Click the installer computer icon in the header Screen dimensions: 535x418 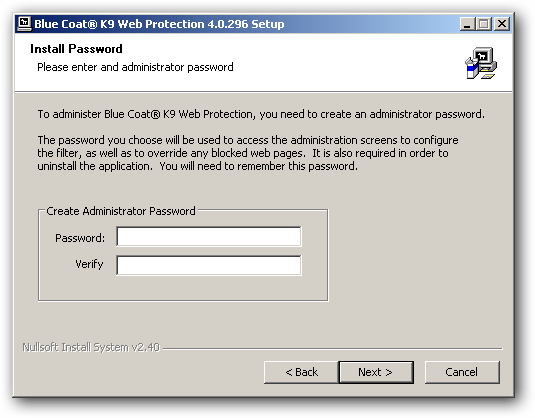click(481, 63)
